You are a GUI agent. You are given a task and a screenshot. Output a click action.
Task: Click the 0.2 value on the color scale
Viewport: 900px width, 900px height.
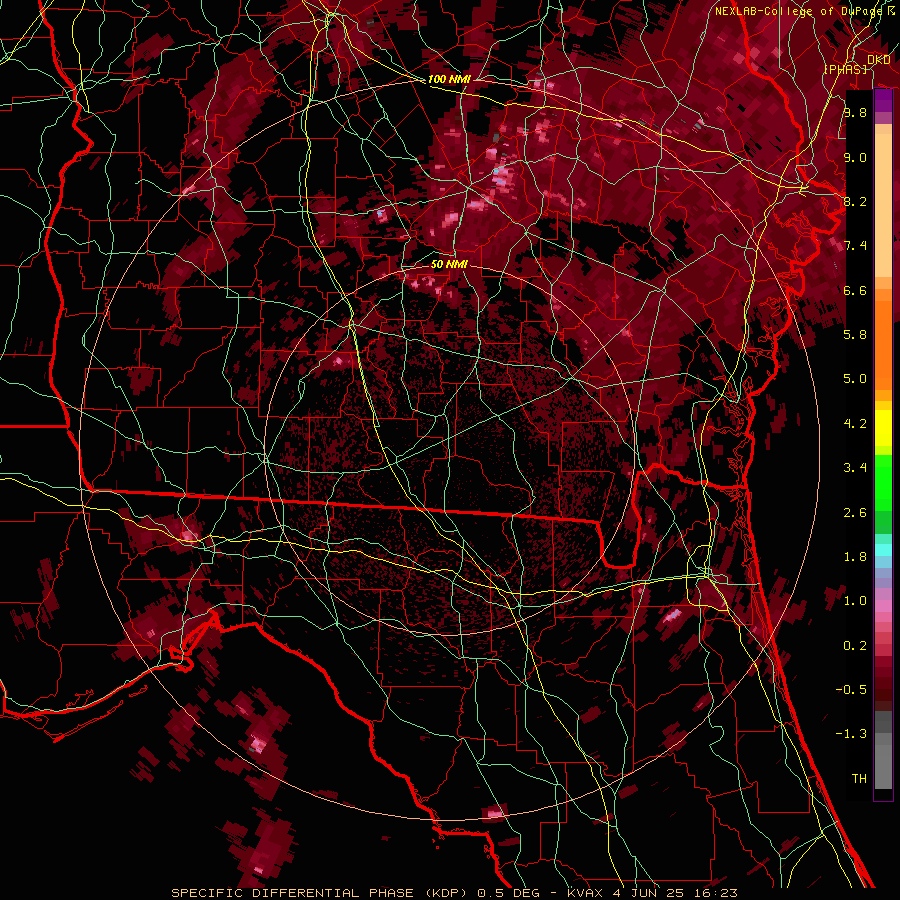click(x=855, y=645)
